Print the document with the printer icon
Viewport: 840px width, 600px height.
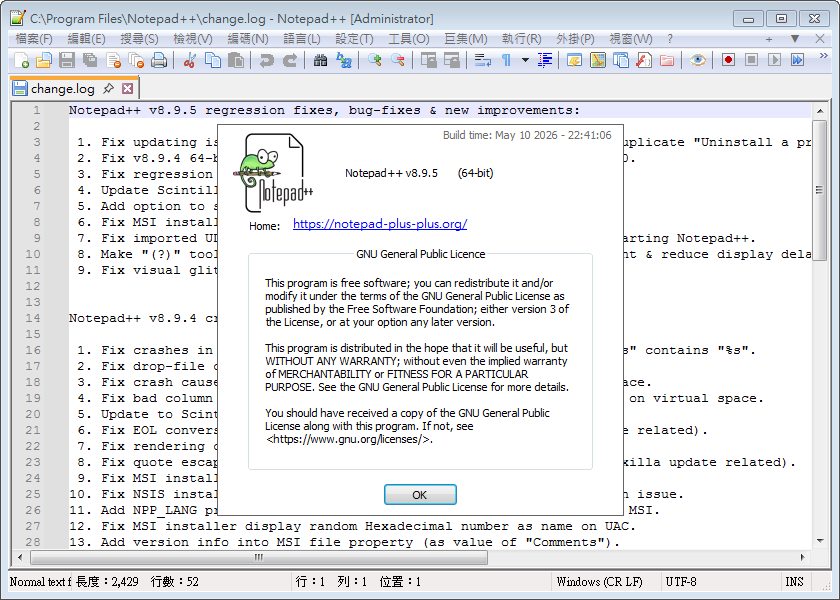[159, 60]
